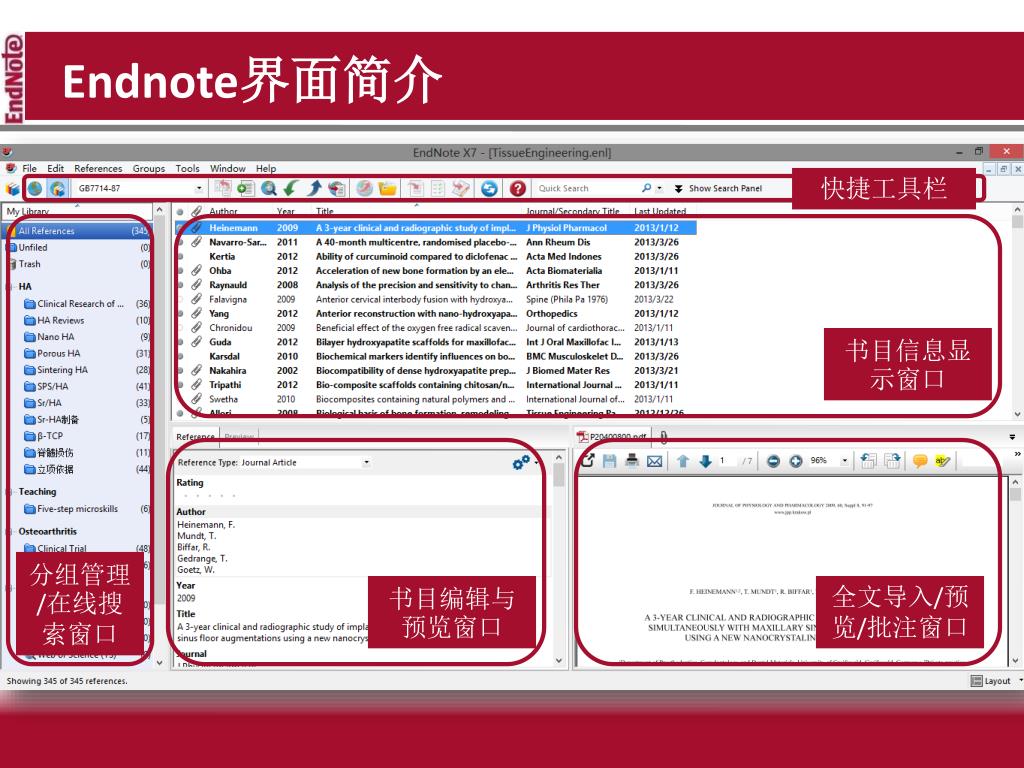The image size is (1024, 768).
Task: Click the paperclip attach file tab icon
Action: [664, 436]
